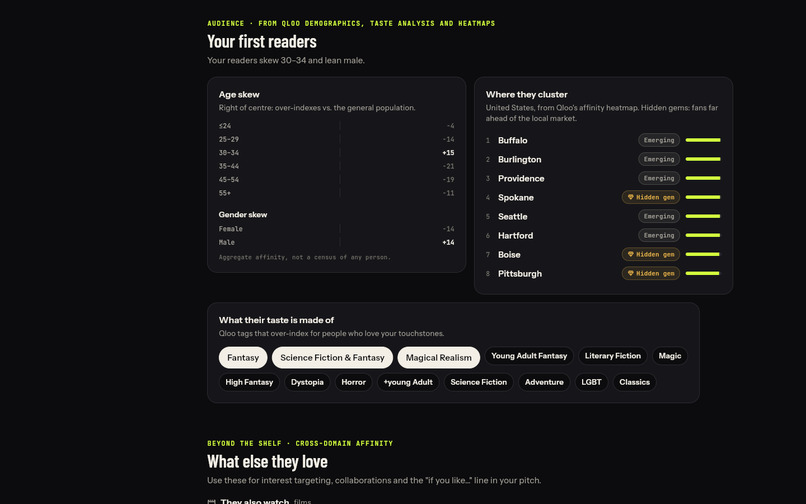The image size is (806, 504).
Task: Click the 25-29 age row label
Action: click(229, 139)
